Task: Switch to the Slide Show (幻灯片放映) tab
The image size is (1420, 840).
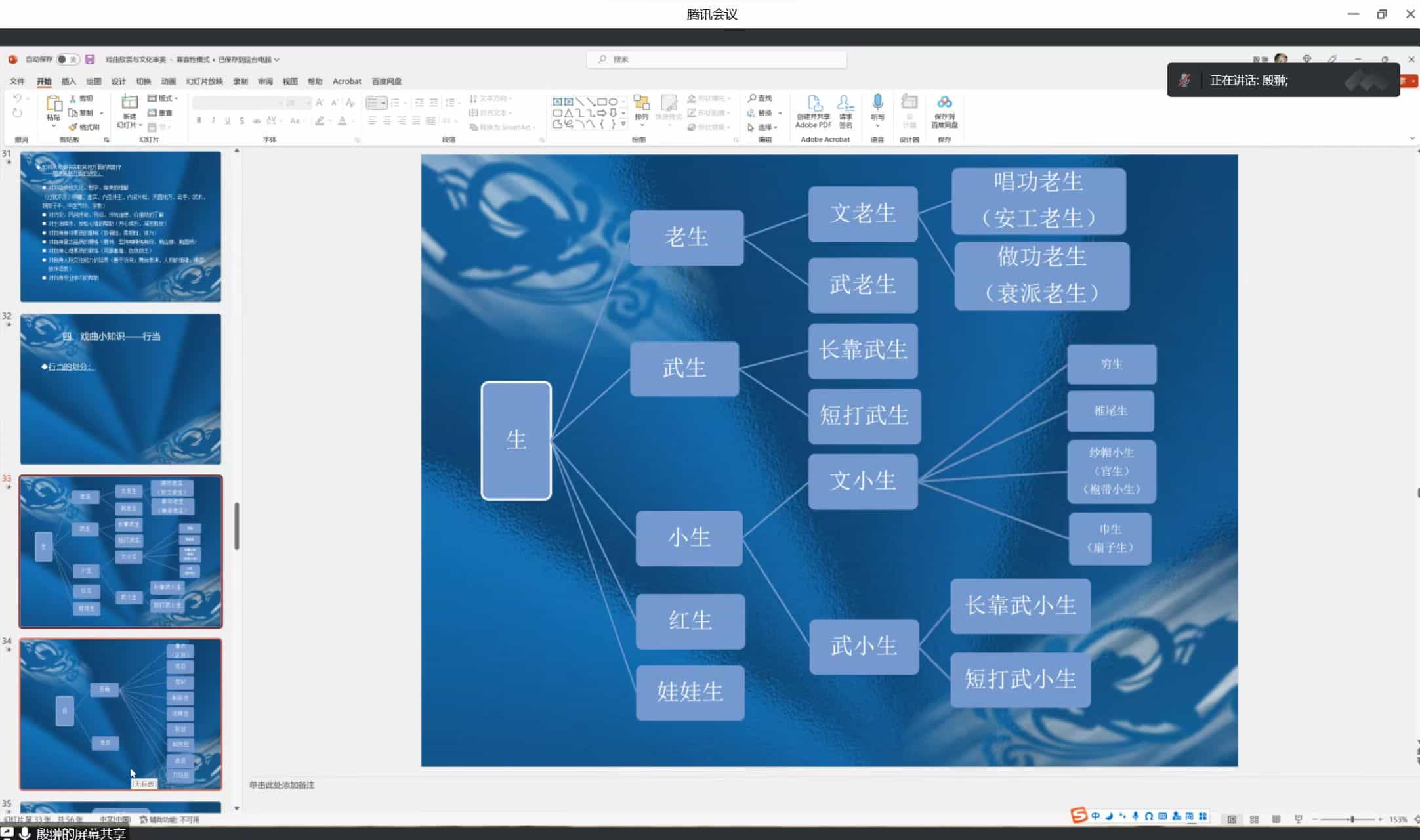Action: [204, 81]
